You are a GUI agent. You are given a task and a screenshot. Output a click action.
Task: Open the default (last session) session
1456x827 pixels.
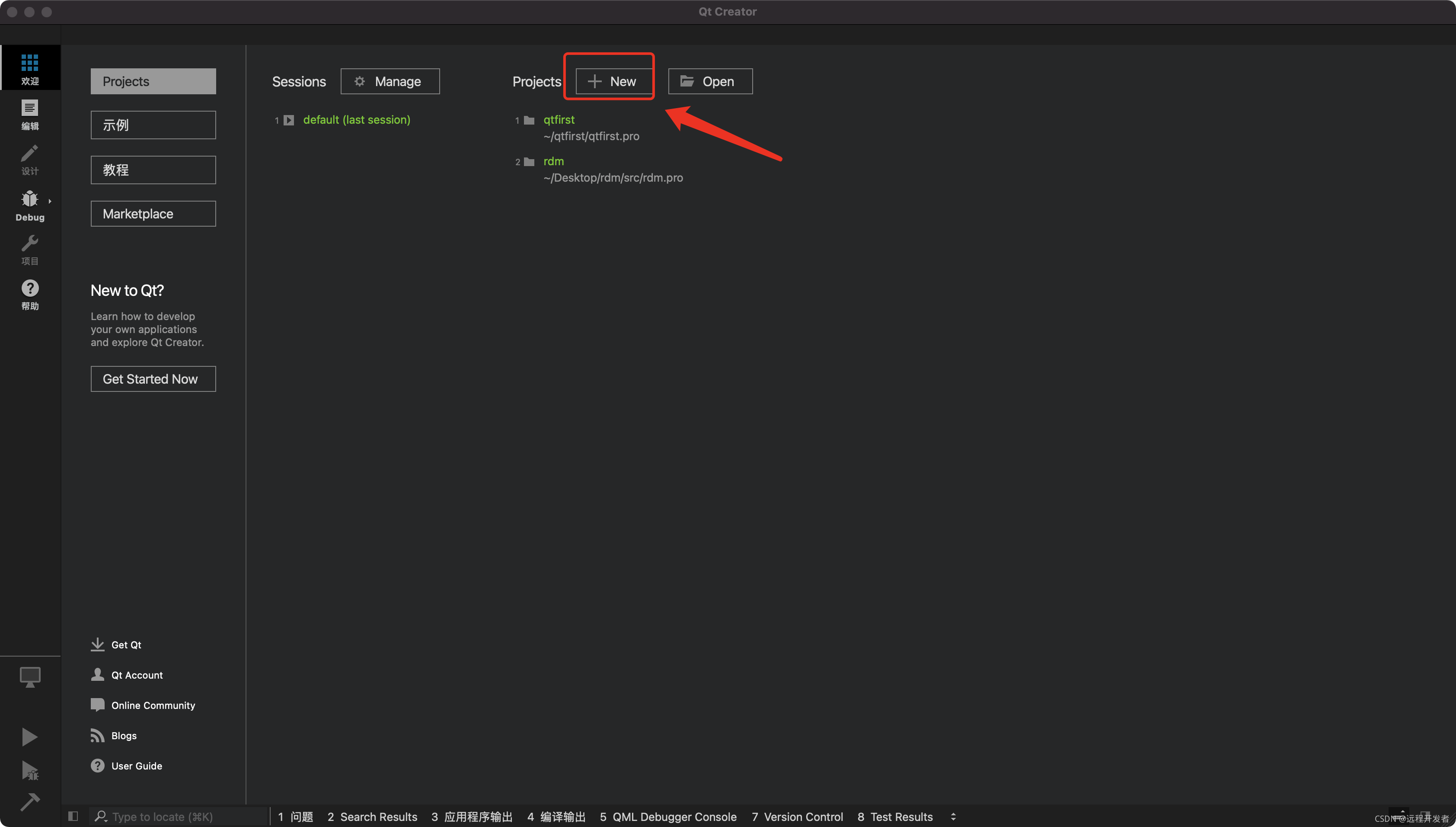(x=357, y=120)
